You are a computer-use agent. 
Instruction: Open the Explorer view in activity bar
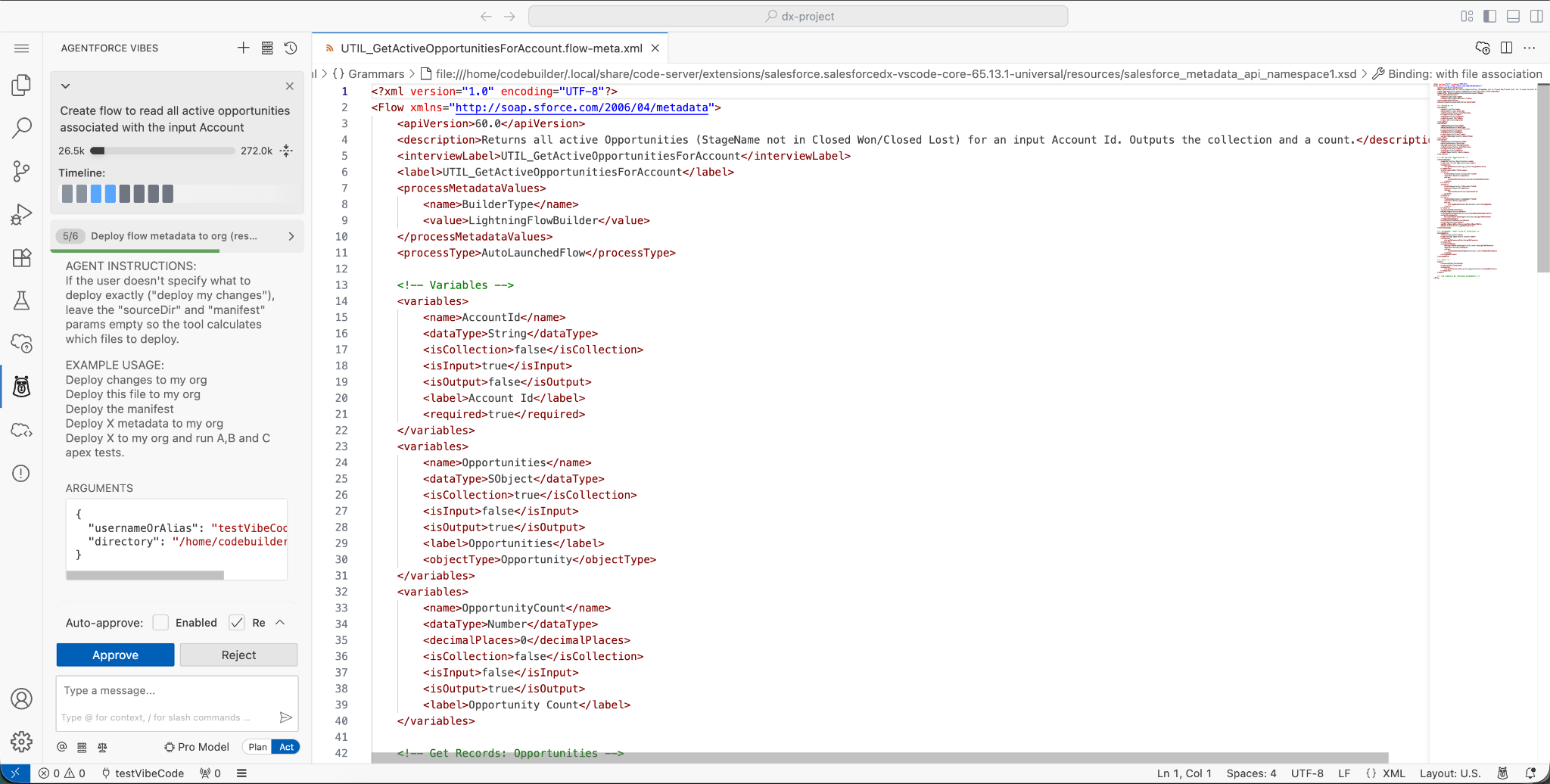21,85
